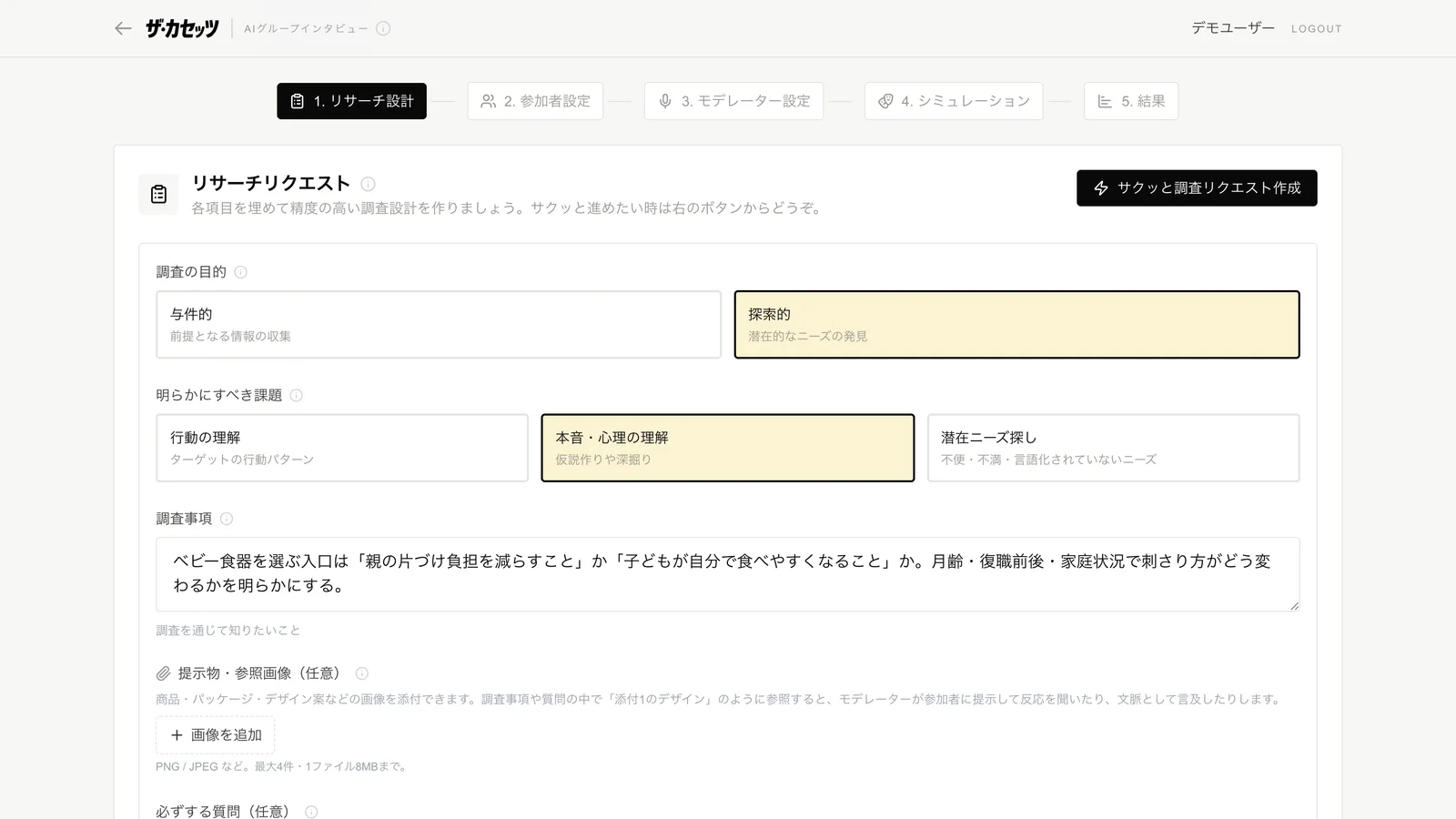Go to step 1. リサーチ設計
Viewport: 1456px width, 819px height.
[x=351, y=101]
